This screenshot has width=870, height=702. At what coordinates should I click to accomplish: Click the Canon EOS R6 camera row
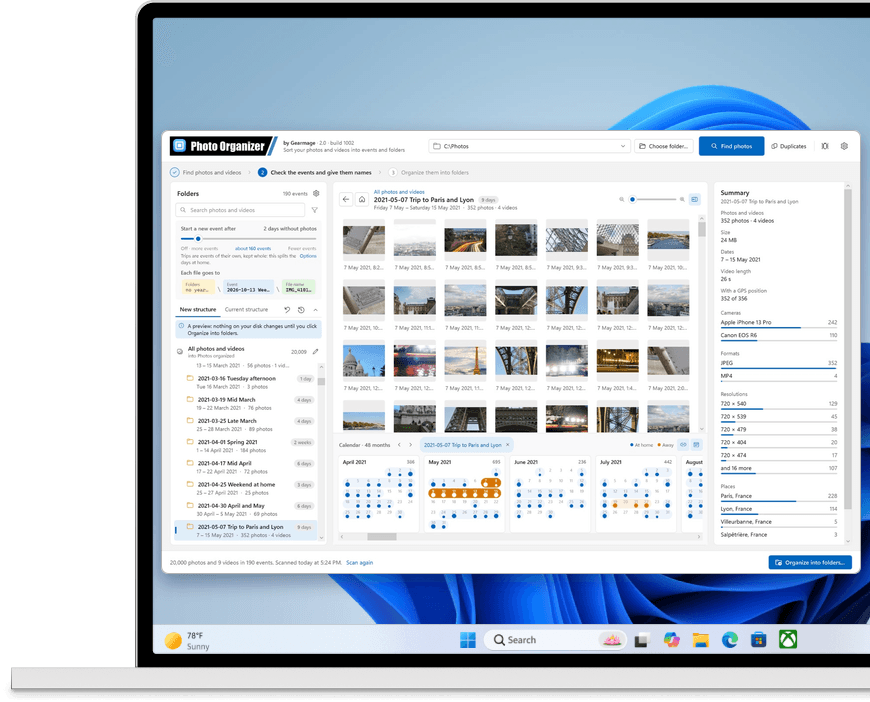tap(778, 336)
